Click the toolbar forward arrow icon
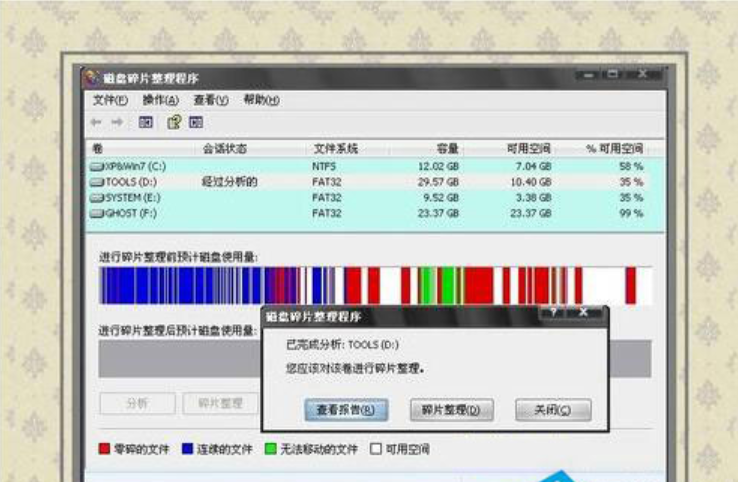Image resolution: width=738 pixels, height=482 pixels. tap(118, 122)
